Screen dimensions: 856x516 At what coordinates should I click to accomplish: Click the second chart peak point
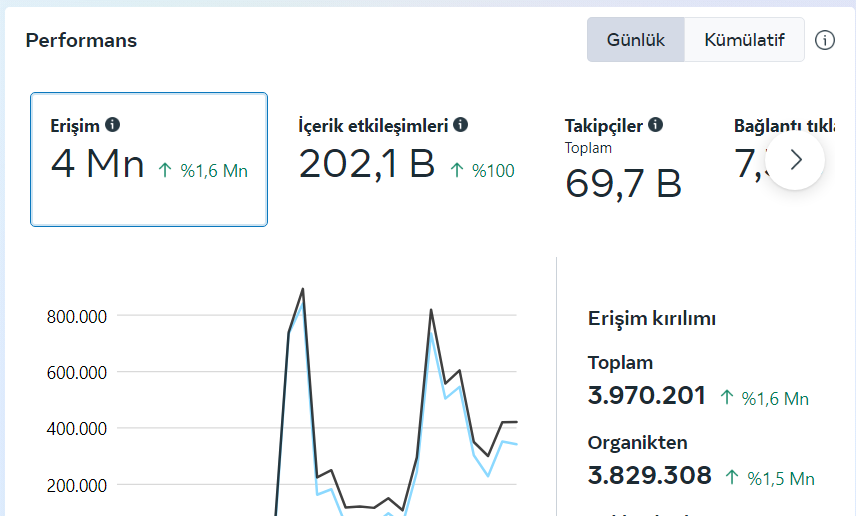[x=431, y=310]
